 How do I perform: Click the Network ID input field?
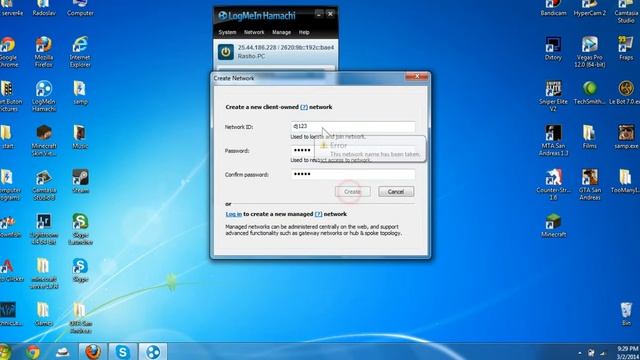[x=353, y=127]
